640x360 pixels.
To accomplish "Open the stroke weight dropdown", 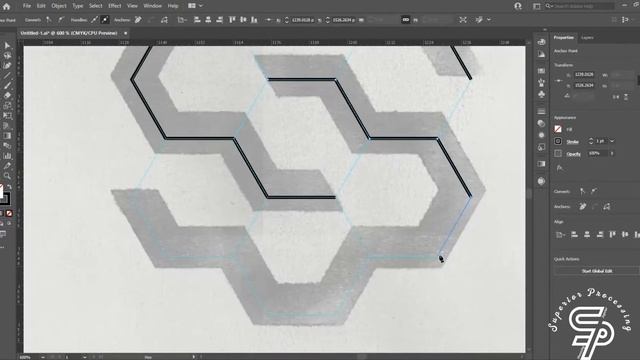I will pyautogui.click(x=612, y=141).
